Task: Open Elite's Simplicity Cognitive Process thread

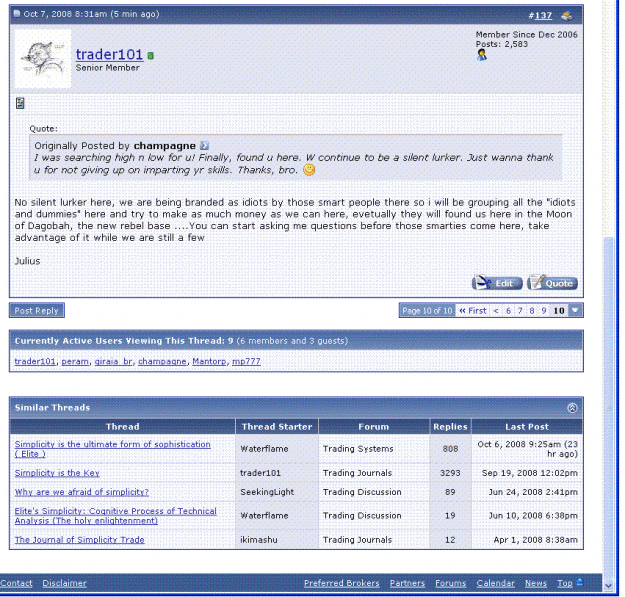Action: point(116,516)
